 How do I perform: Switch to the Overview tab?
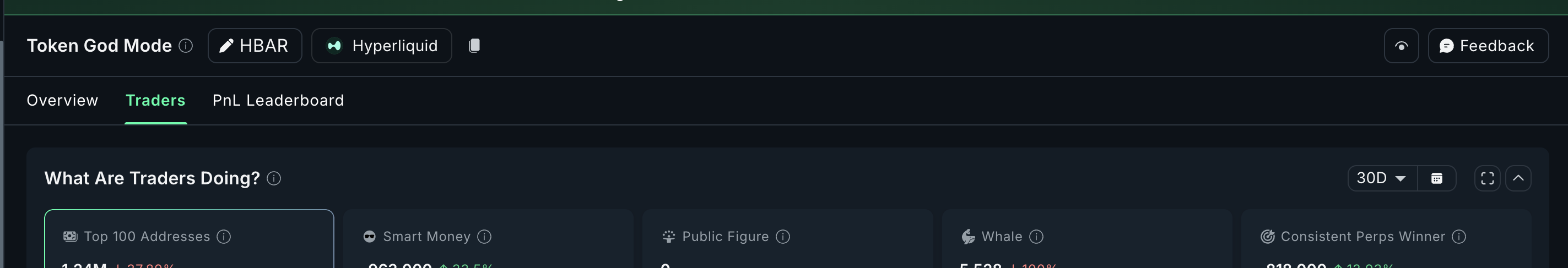pyautogui.click(x=62, y=100)
